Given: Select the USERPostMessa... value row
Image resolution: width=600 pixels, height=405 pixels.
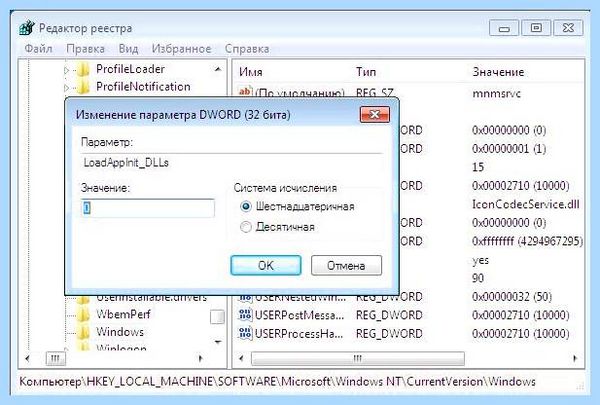Looking at the screenshot, I should pos(409,315).
